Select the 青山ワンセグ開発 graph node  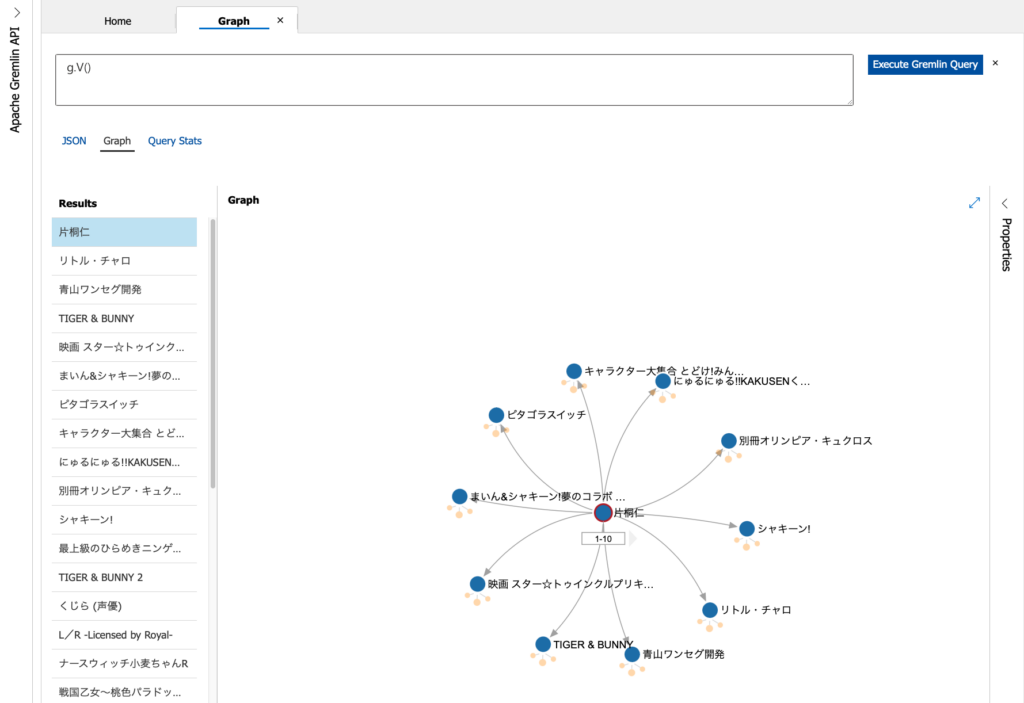(632, 655)
